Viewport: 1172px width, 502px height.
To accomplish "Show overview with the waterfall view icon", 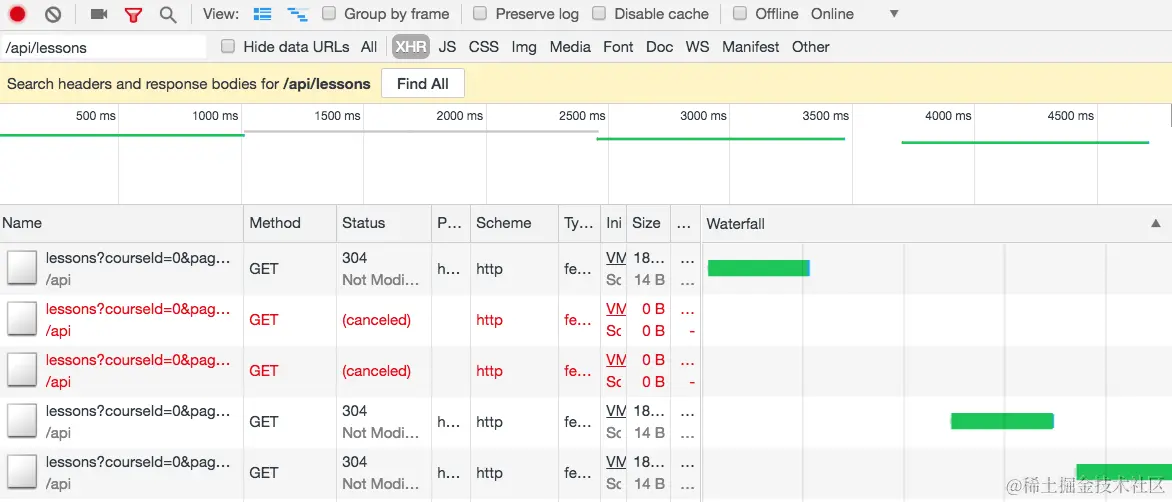I will (x=297, y=14).
